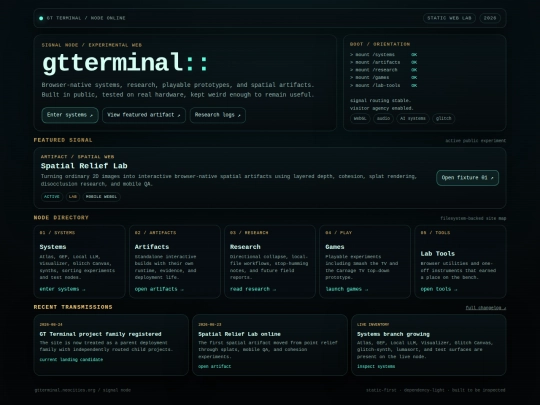Click the STATIC WEB LAB pill
The width and height of the screenshot is (540, 405).
[449, 18]
